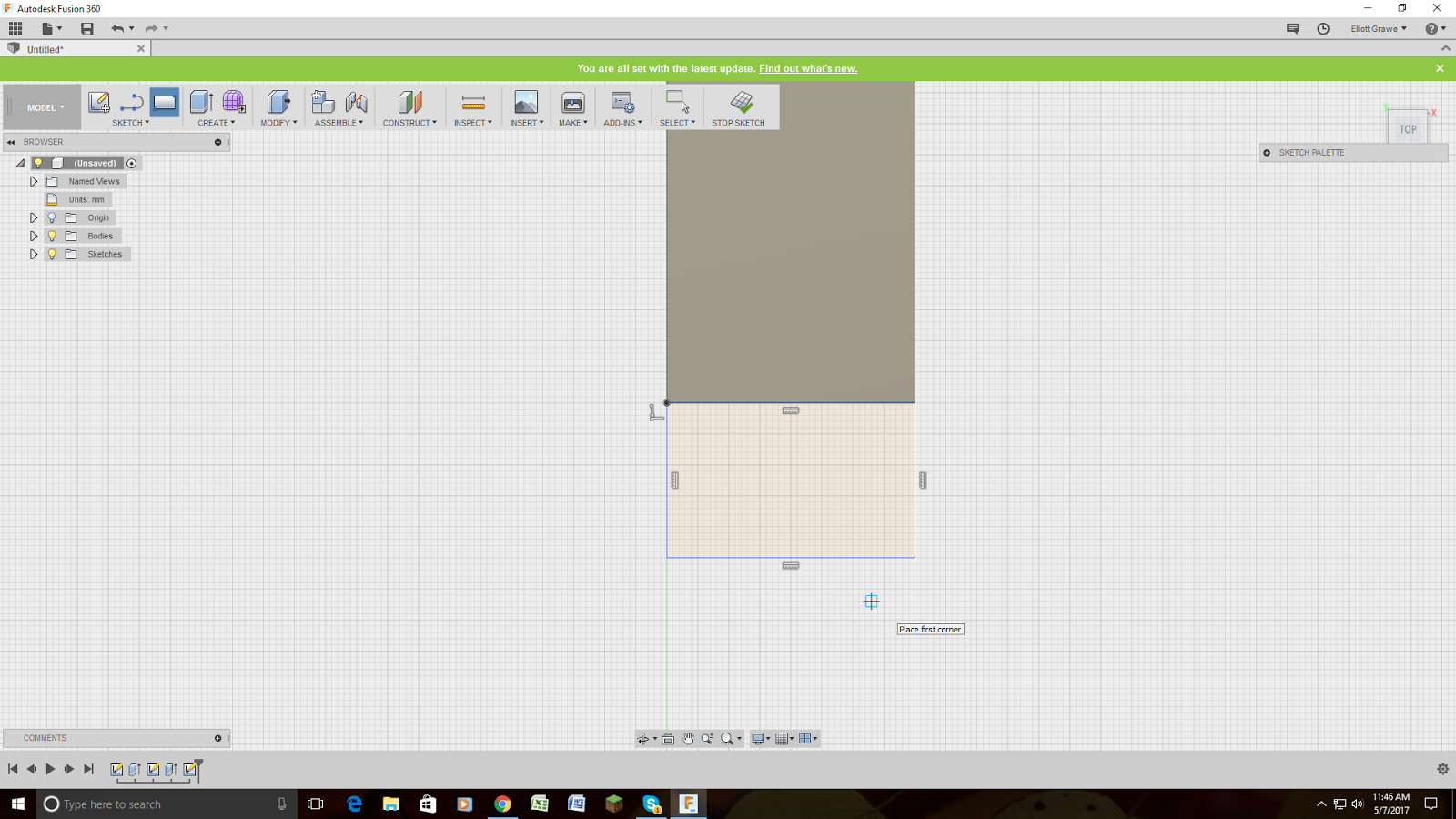This screenshot has height=819, width=1456.
Task: Click the Look At icon
Action: [x=668, y=739]
